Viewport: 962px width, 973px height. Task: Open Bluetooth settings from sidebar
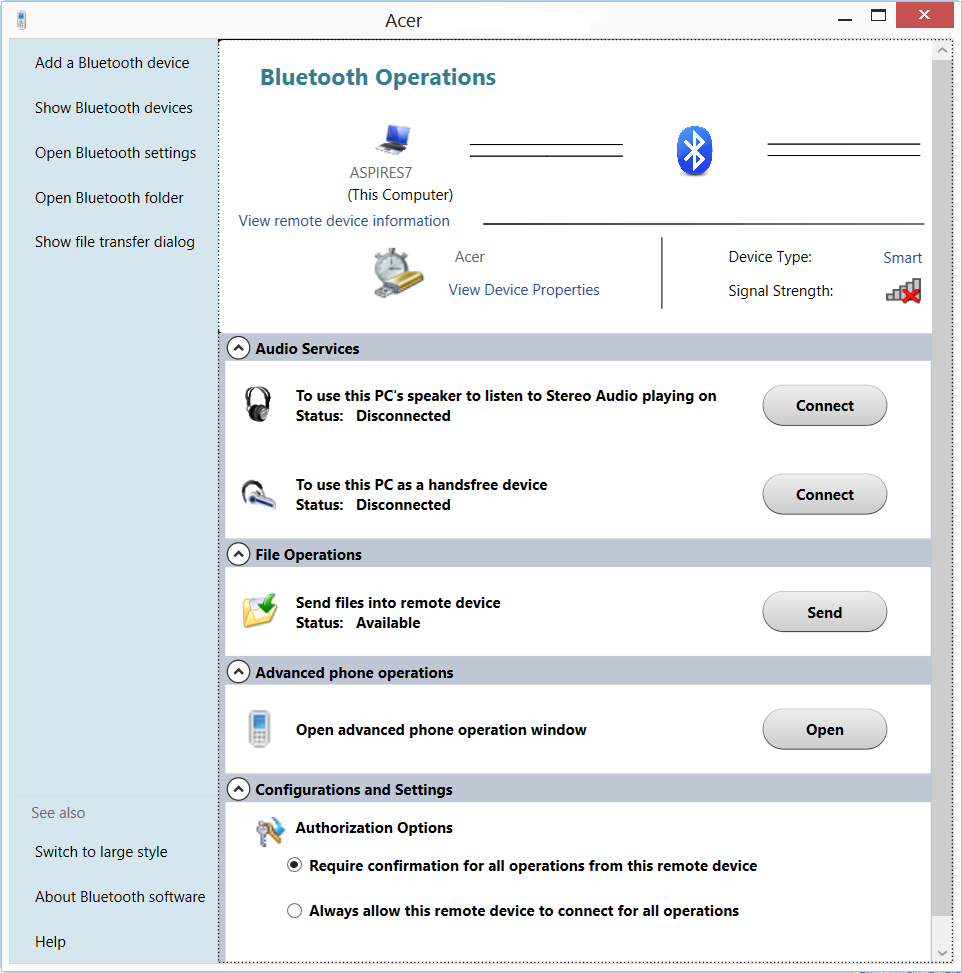coord(115,153)
